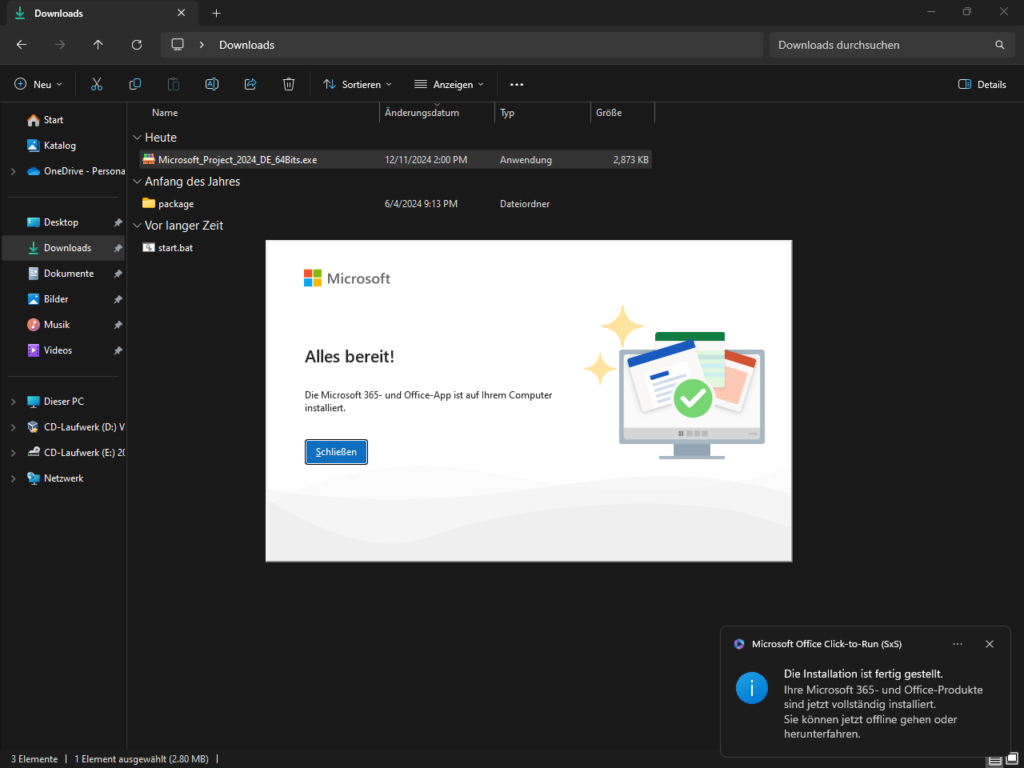Select the Microsoft_Project_2024_DE_64Bits.exe file
The width and height of the screenshot is (1024, 768).
pos(237,159)
